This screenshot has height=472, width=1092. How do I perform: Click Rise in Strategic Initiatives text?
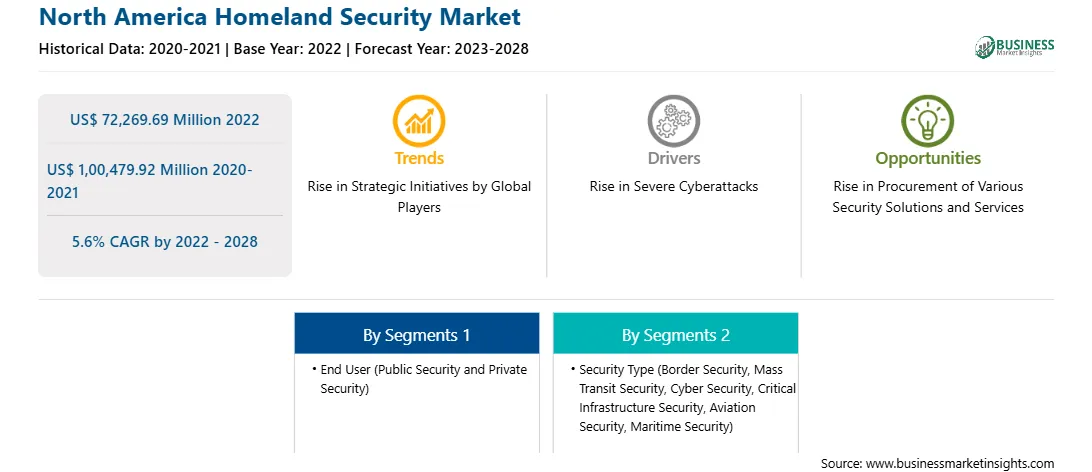[419, 196]
